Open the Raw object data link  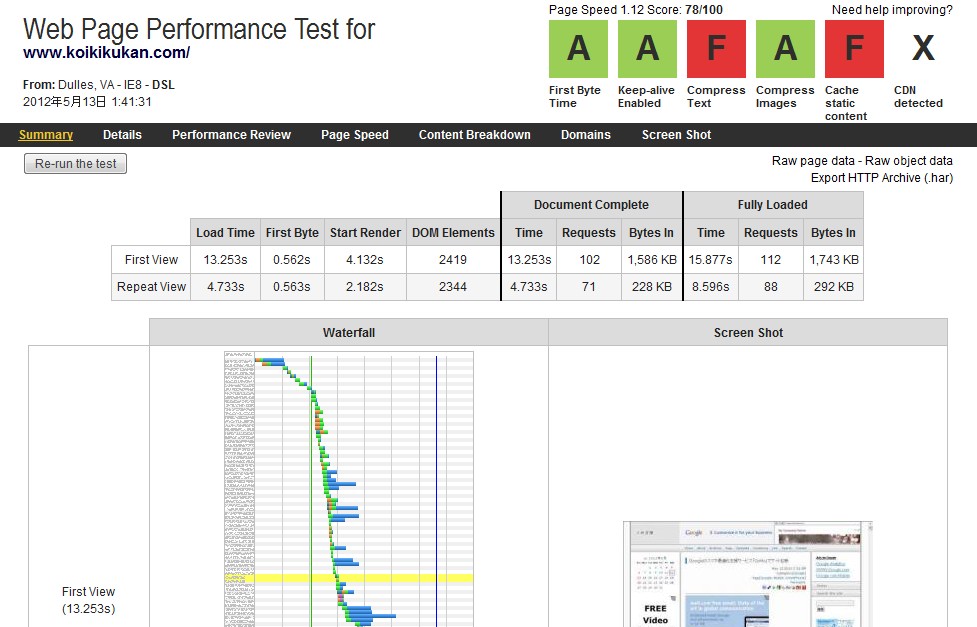(x=908, y=161)
